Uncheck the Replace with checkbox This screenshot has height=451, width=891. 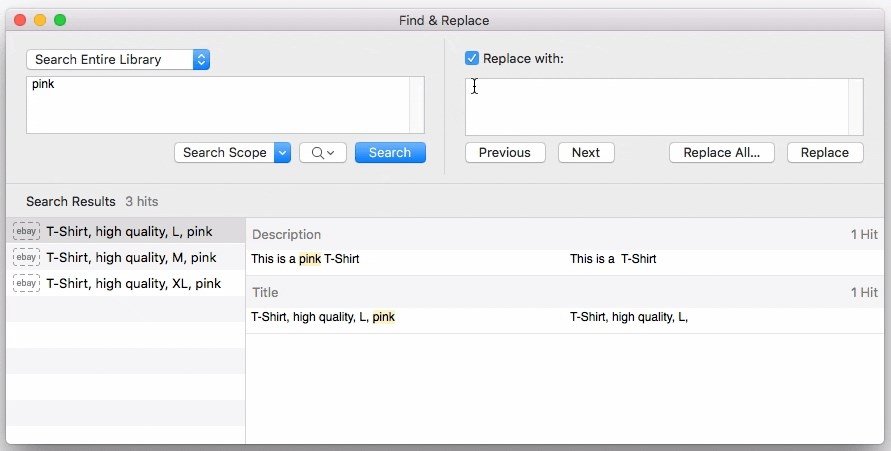pyautogui.click(x=472, y=58)
